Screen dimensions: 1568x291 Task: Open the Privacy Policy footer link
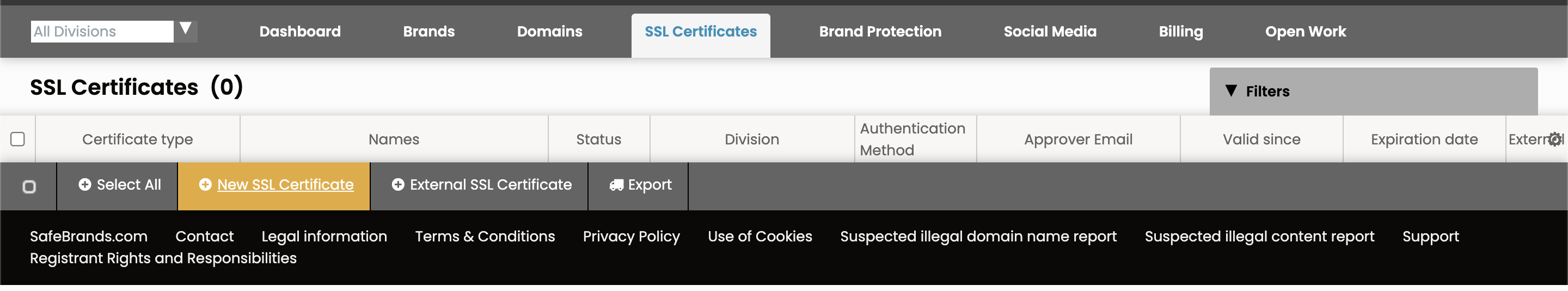pos(630,236)
